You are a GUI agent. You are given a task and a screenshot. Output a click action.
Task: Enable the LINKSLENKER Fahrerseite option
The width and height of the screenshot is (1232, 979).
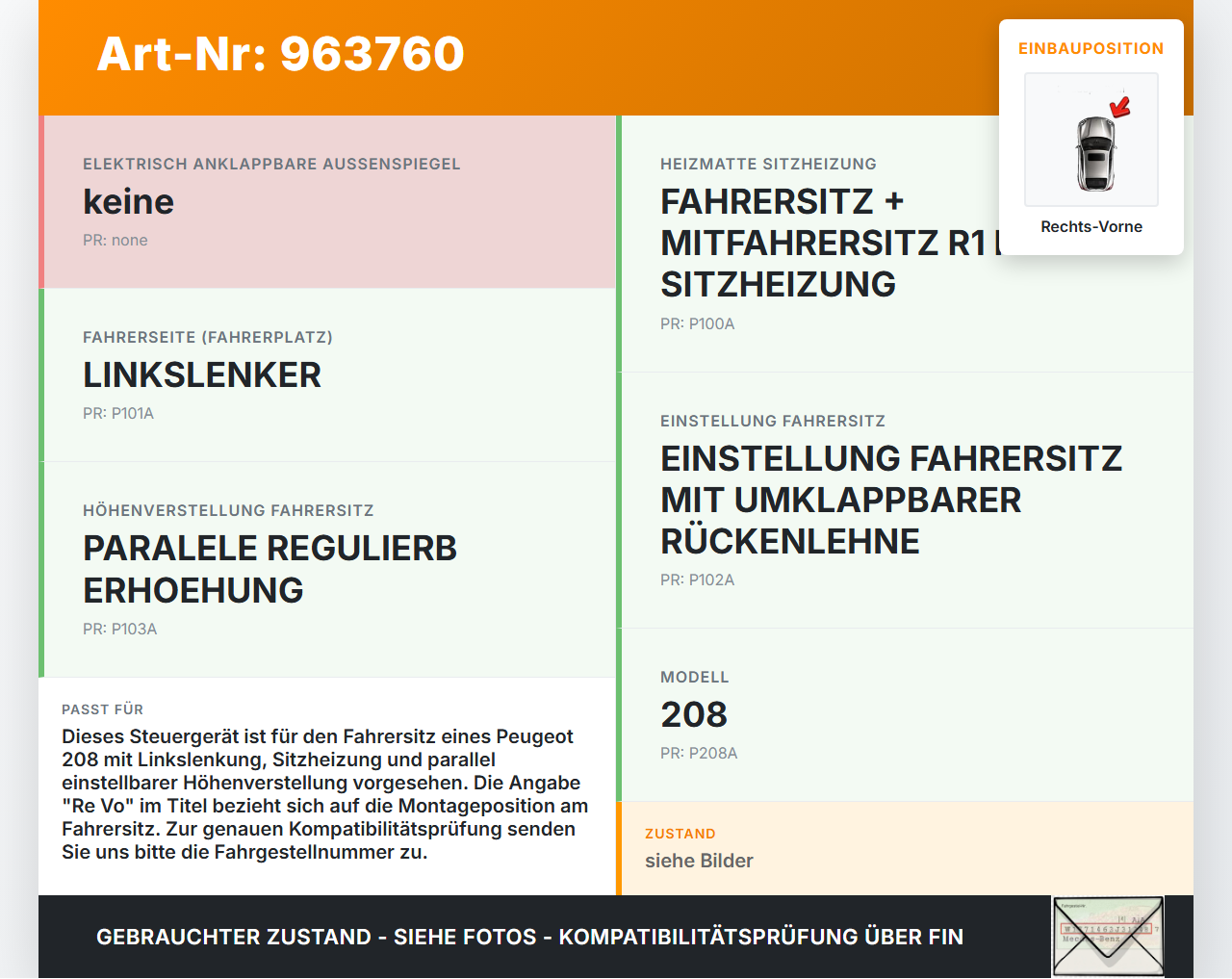[327, 374]
